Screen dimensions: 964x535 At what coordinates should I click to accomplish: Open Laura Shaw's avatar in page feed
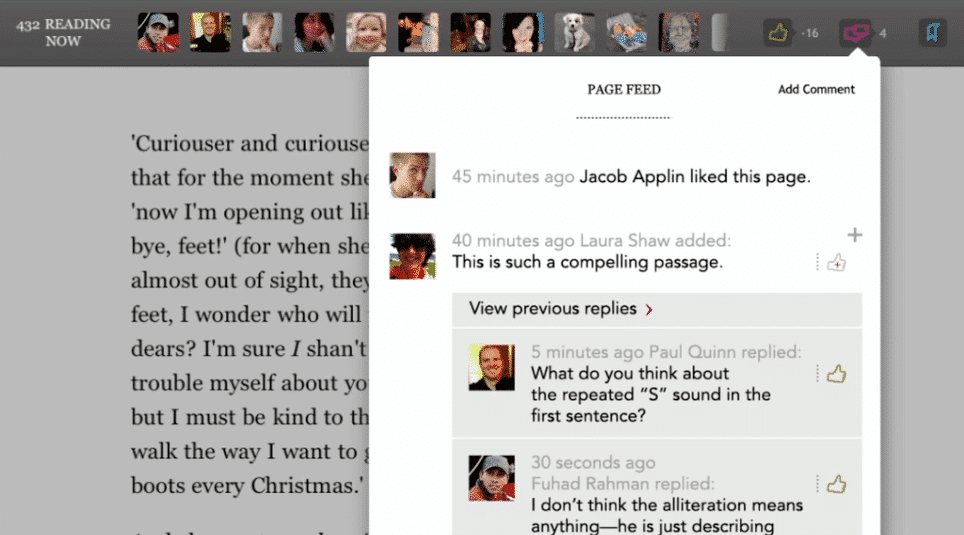click(x=413, y=256)
